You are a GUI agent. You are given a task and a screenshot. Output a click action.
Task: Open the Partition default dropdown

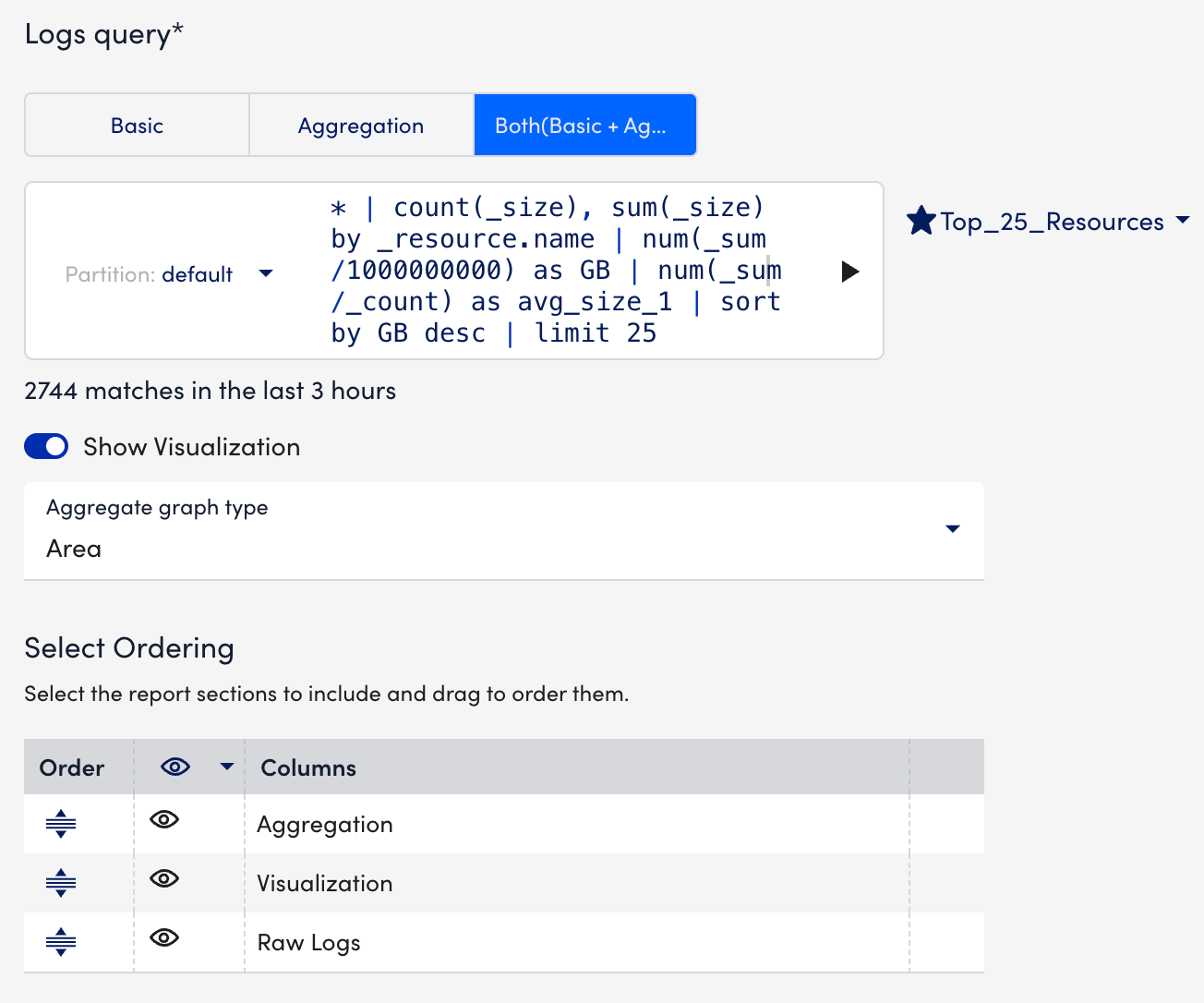coord(170,274)
